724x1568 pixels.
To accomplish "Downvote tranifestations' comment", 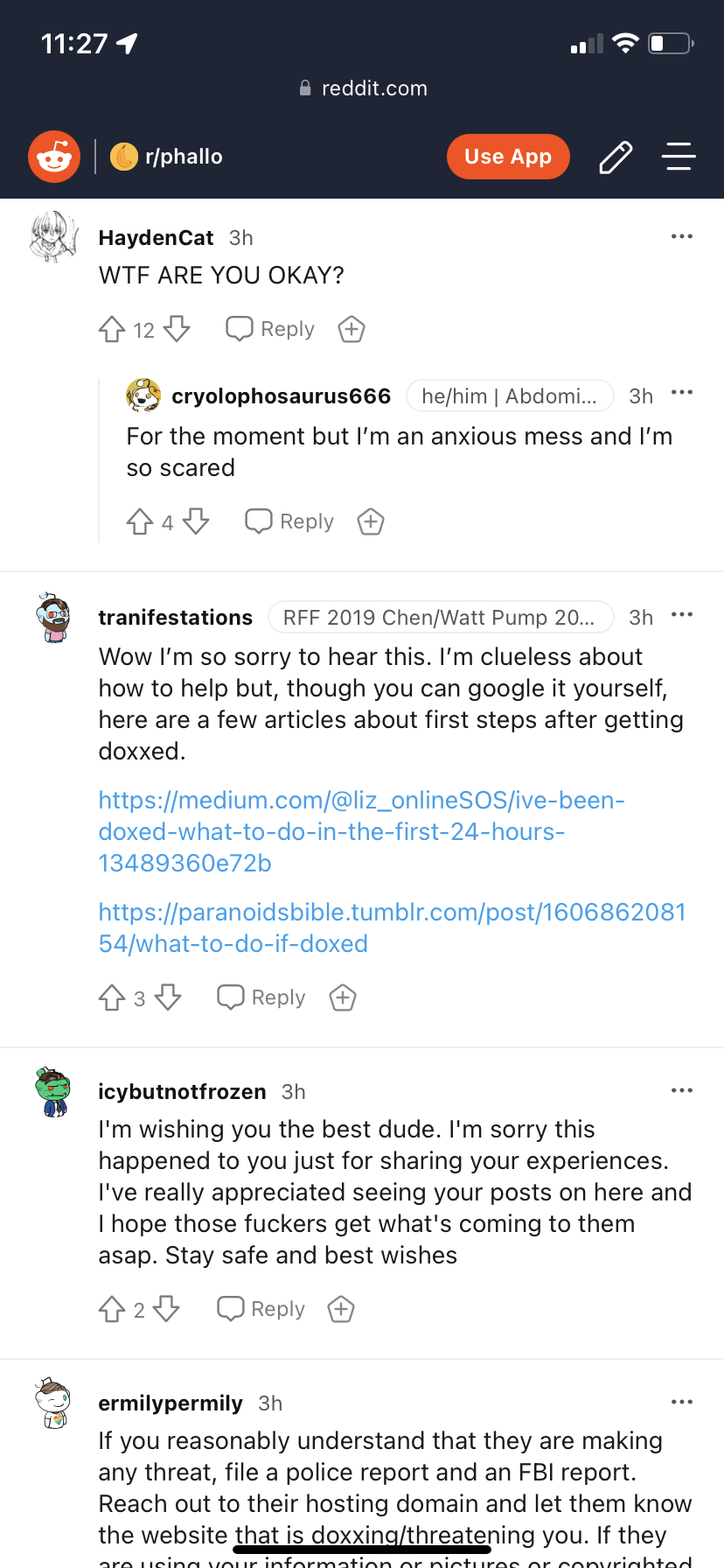I will point(168,998).
